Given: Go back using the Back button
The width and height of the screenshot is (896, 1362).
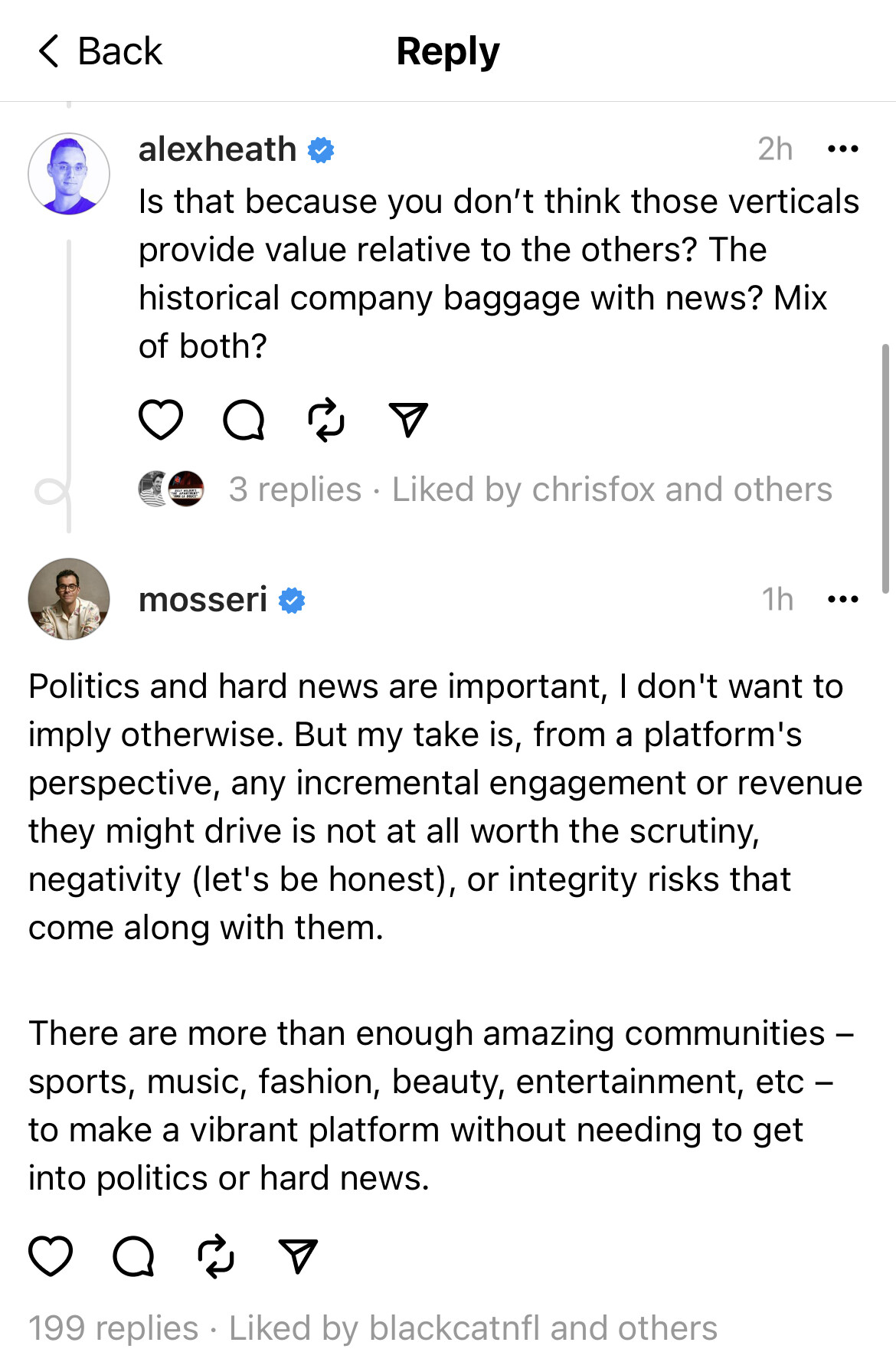Looking at the screenshot, I should (100, 51).
